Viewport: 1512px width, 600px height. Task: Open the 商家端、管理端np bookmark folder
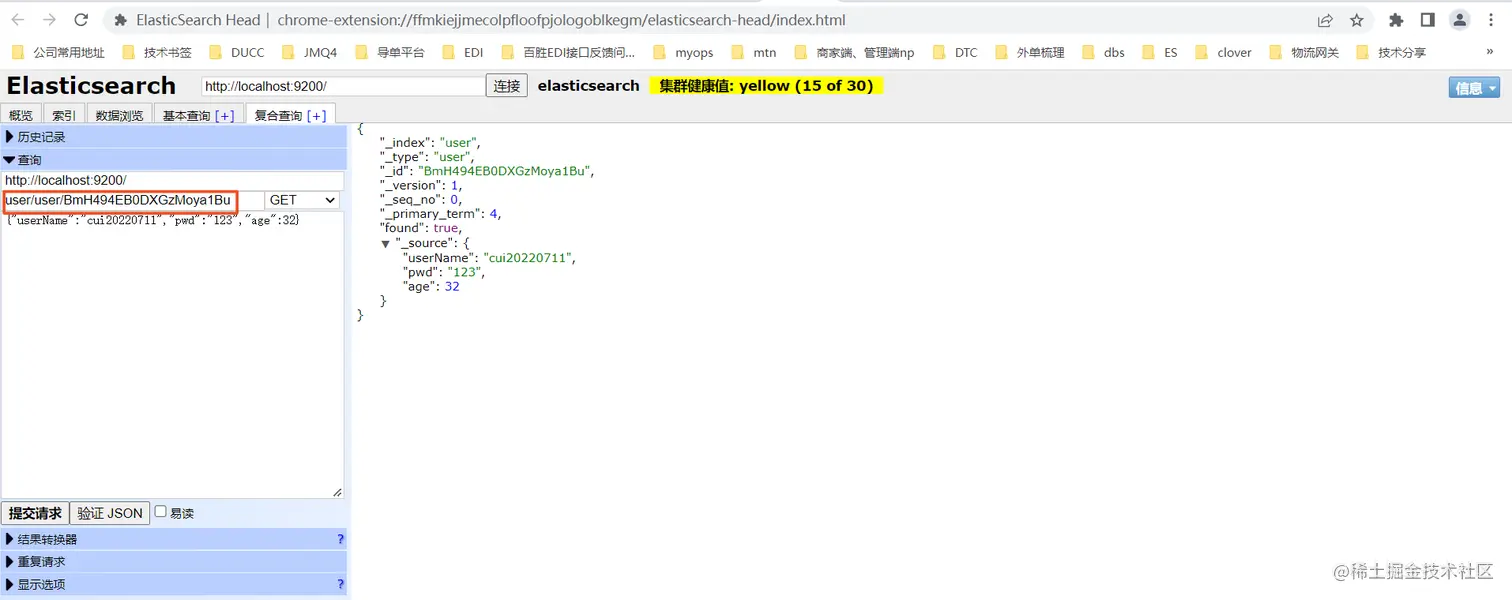tap(854, 53)
